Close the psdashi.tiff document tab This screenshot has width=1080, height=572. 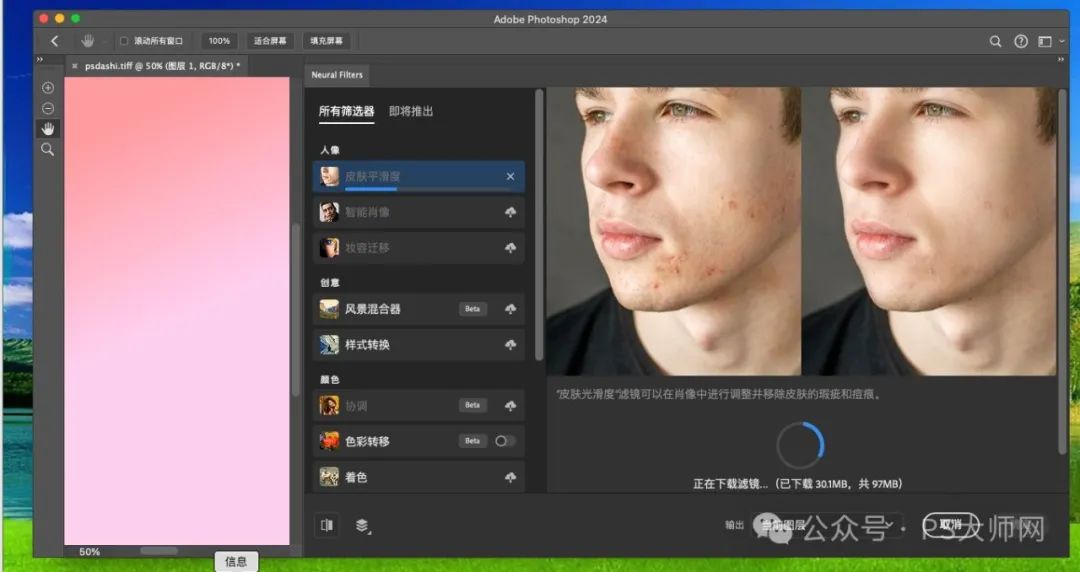(x=74, y=66)
